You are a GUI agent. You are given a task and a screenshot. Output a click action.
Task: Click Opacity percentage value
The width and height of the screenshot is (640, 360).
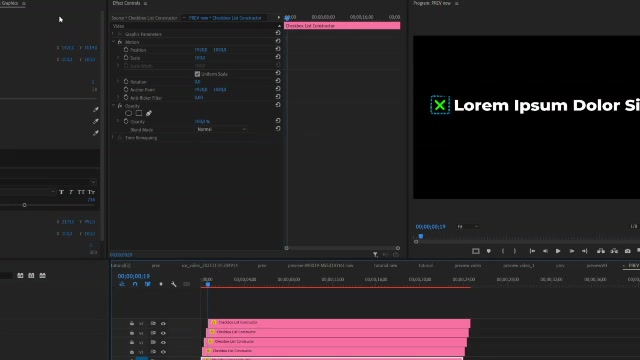coord(202,121)
